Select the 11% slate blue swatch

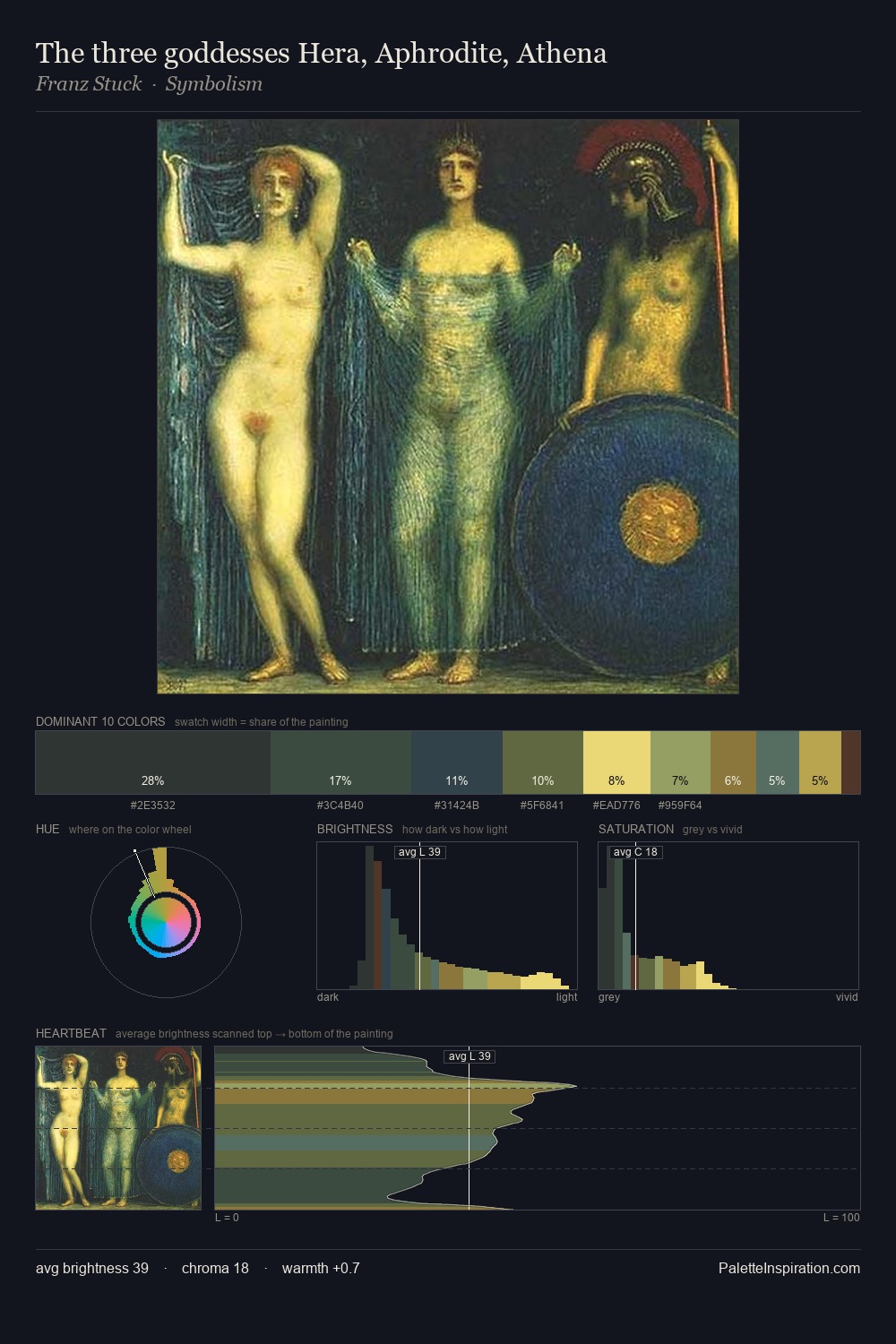point(457,762)
